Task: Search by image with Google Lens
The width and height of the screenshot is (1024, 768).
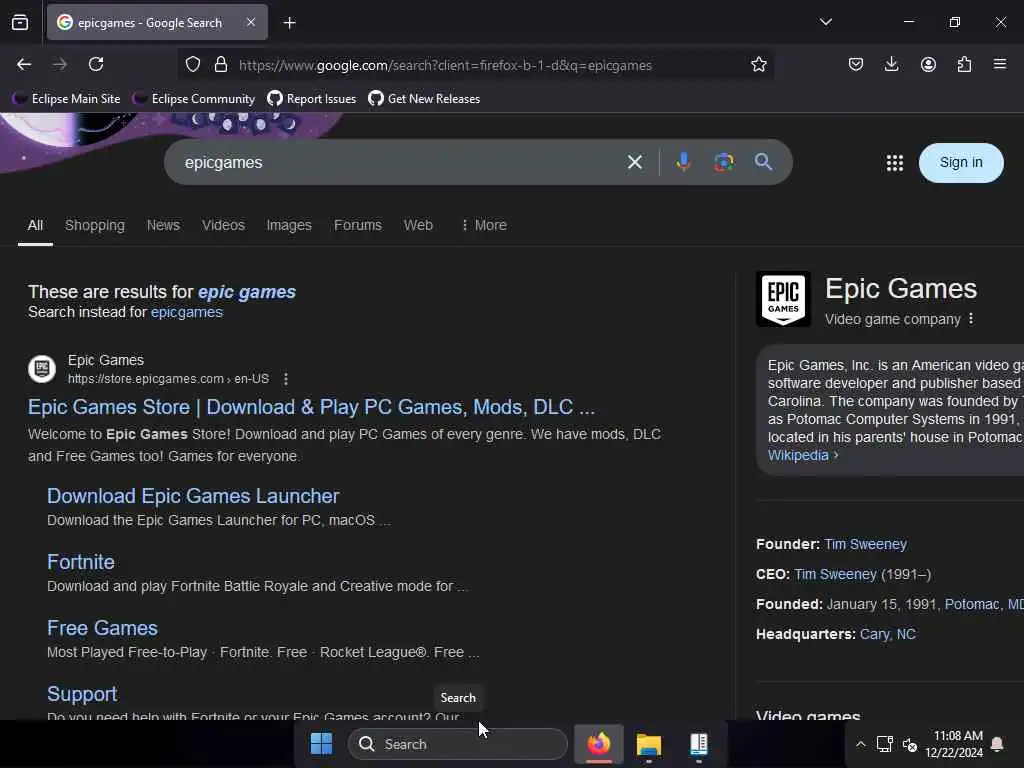Action: pyautogui.click(x=724, y=162)
